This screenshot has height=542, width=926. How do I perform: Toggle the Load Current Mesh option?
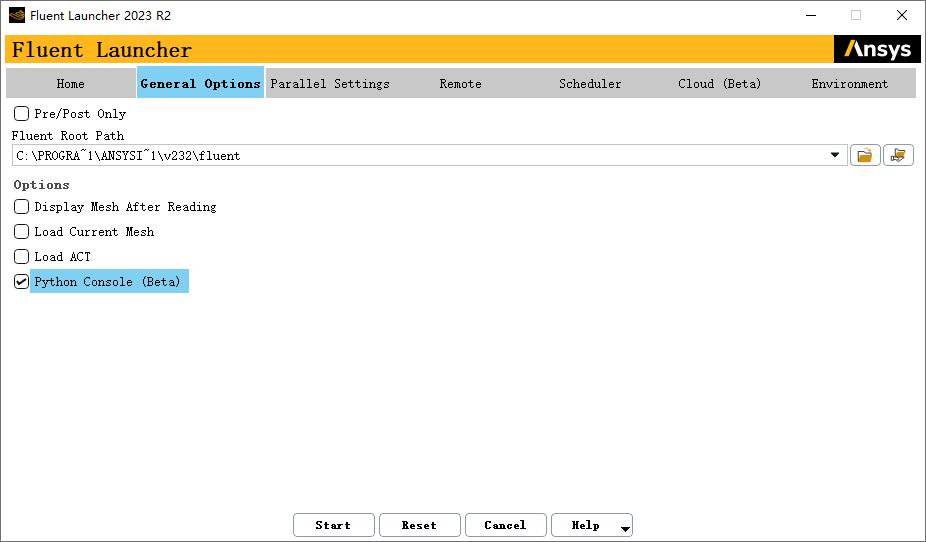point(21,231)
